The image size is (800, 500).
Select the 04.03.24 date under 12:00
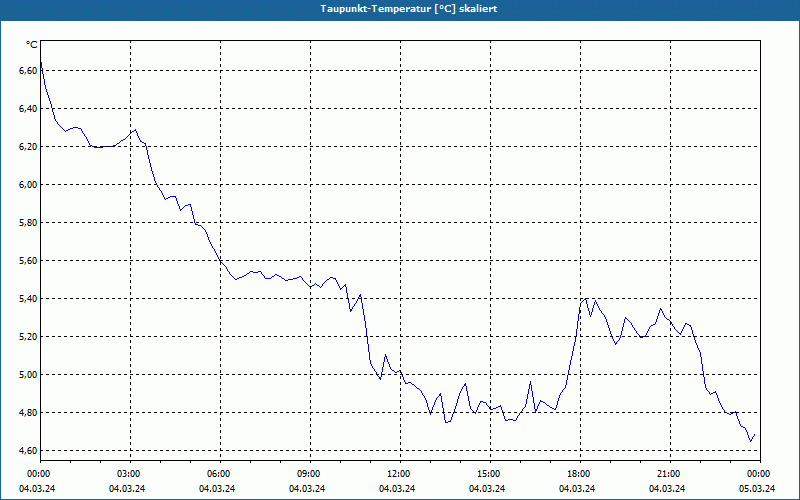[x=397, y=489]
